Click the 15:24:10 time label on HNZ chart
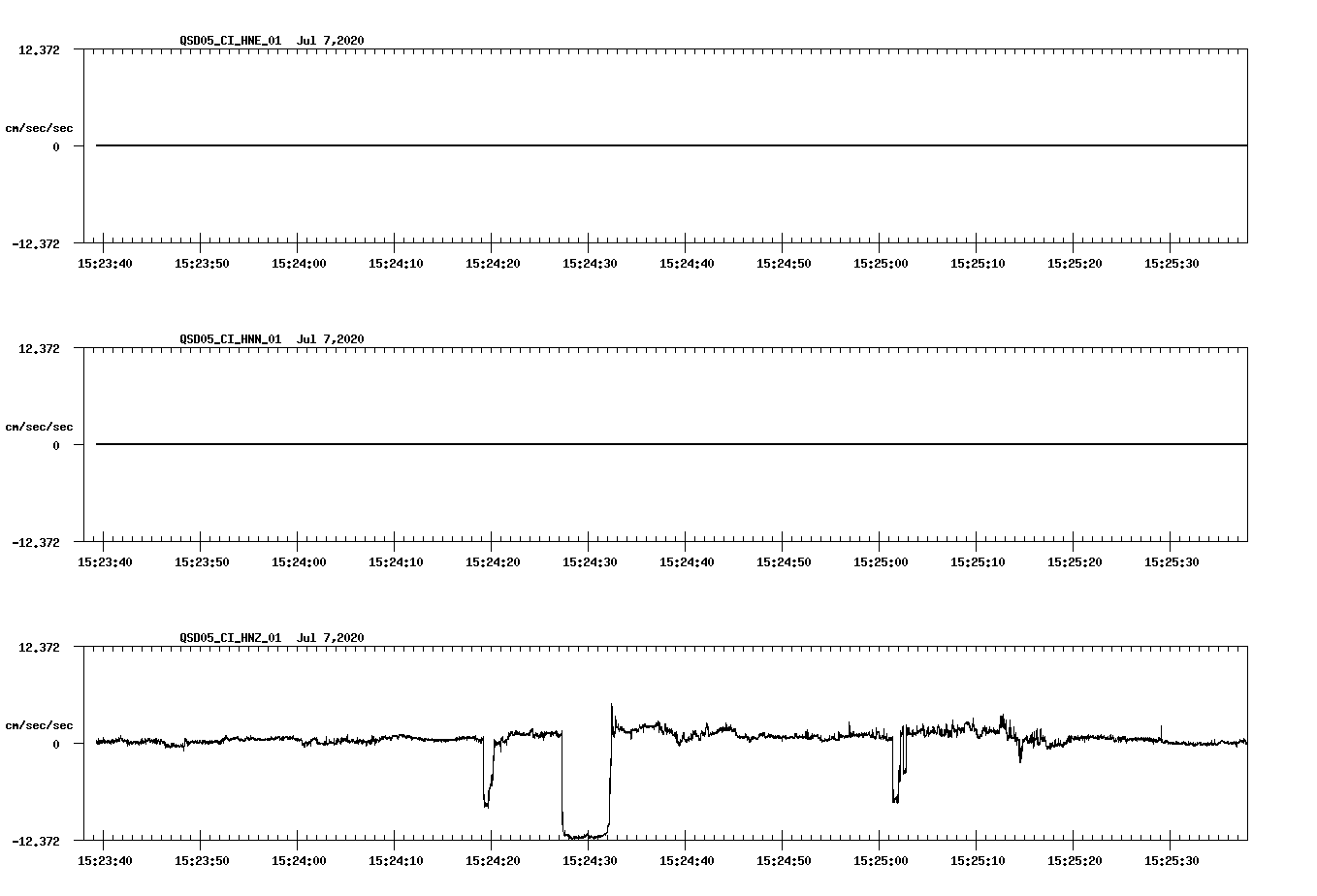The width and height of the screenshot is (1317, 896). pyautogui.click(x=396, y=860)
